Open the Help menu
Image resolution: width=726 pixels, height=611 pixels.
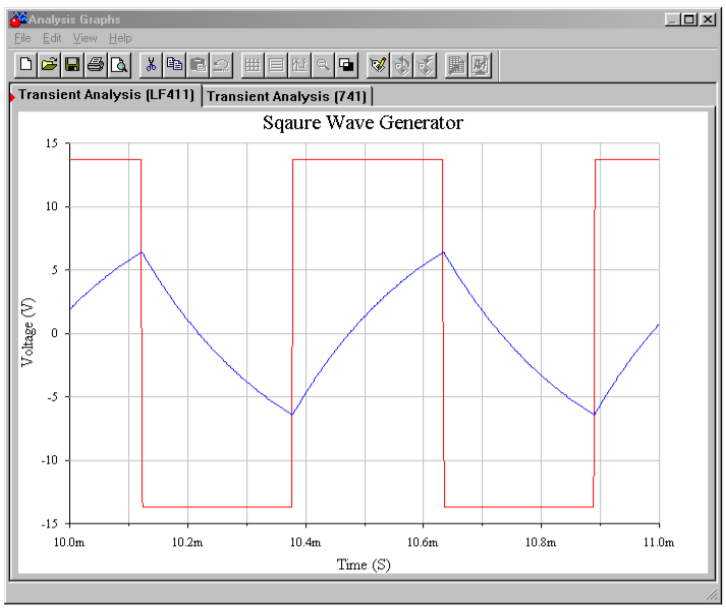(x=120, y=38)
